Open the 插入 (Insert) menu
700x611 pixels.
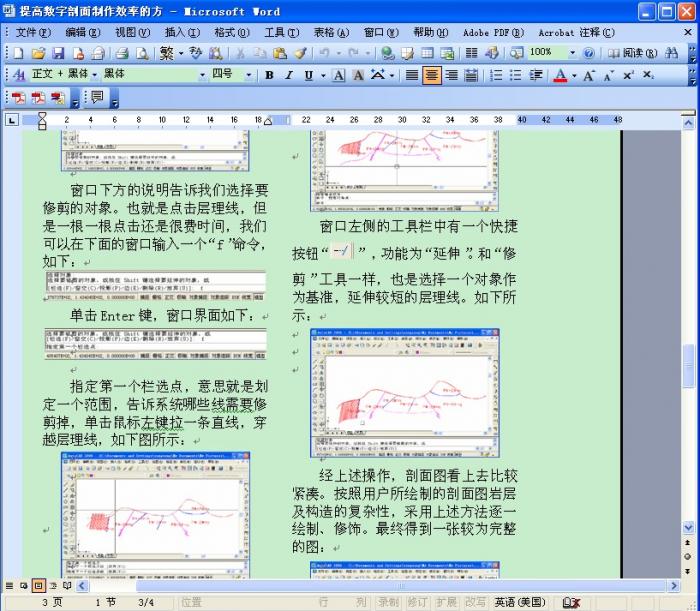pyautogui.click(x=181, y=32)
